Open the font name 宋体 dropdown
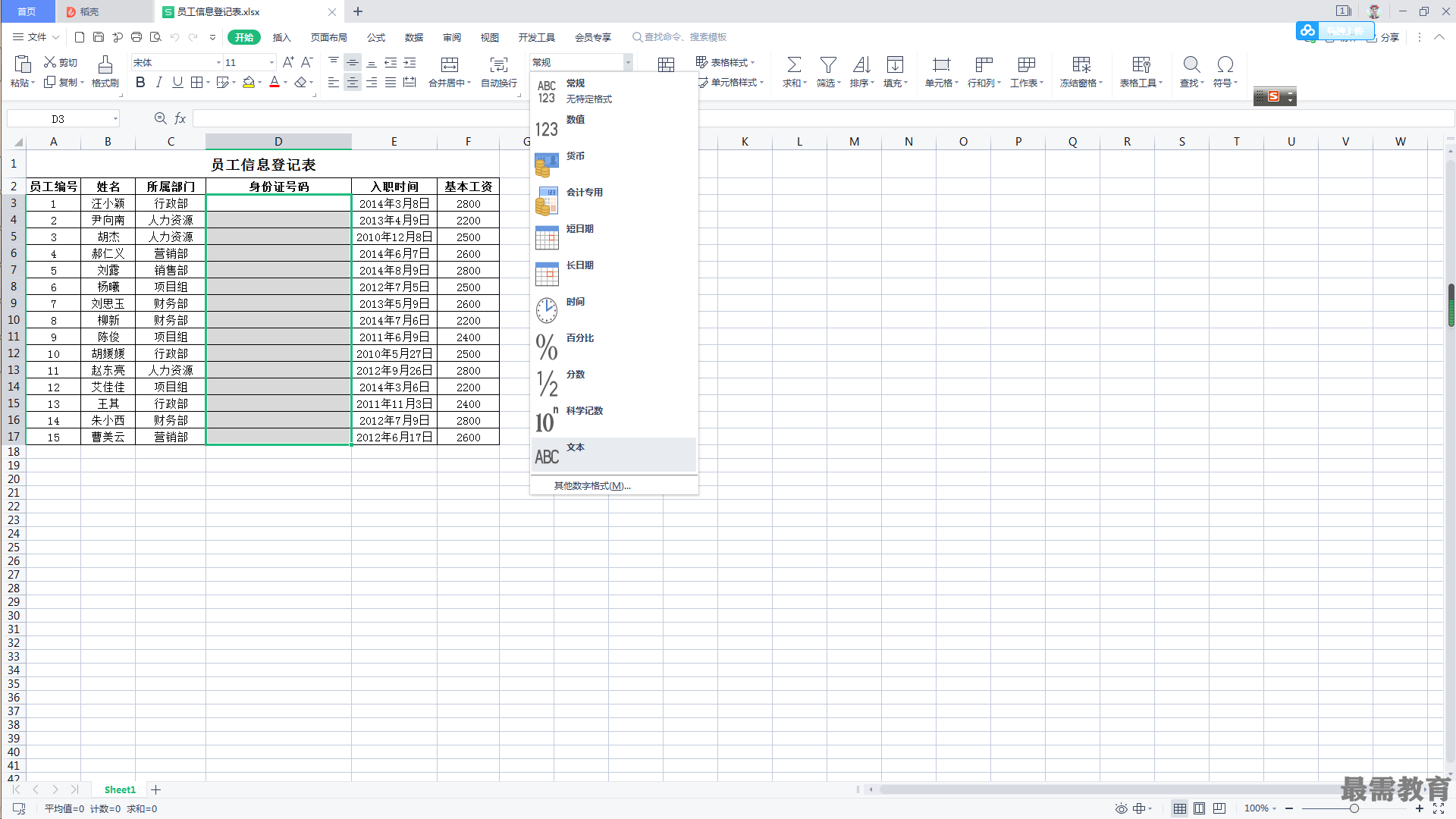1456x819 pixels. pos(218,62)
